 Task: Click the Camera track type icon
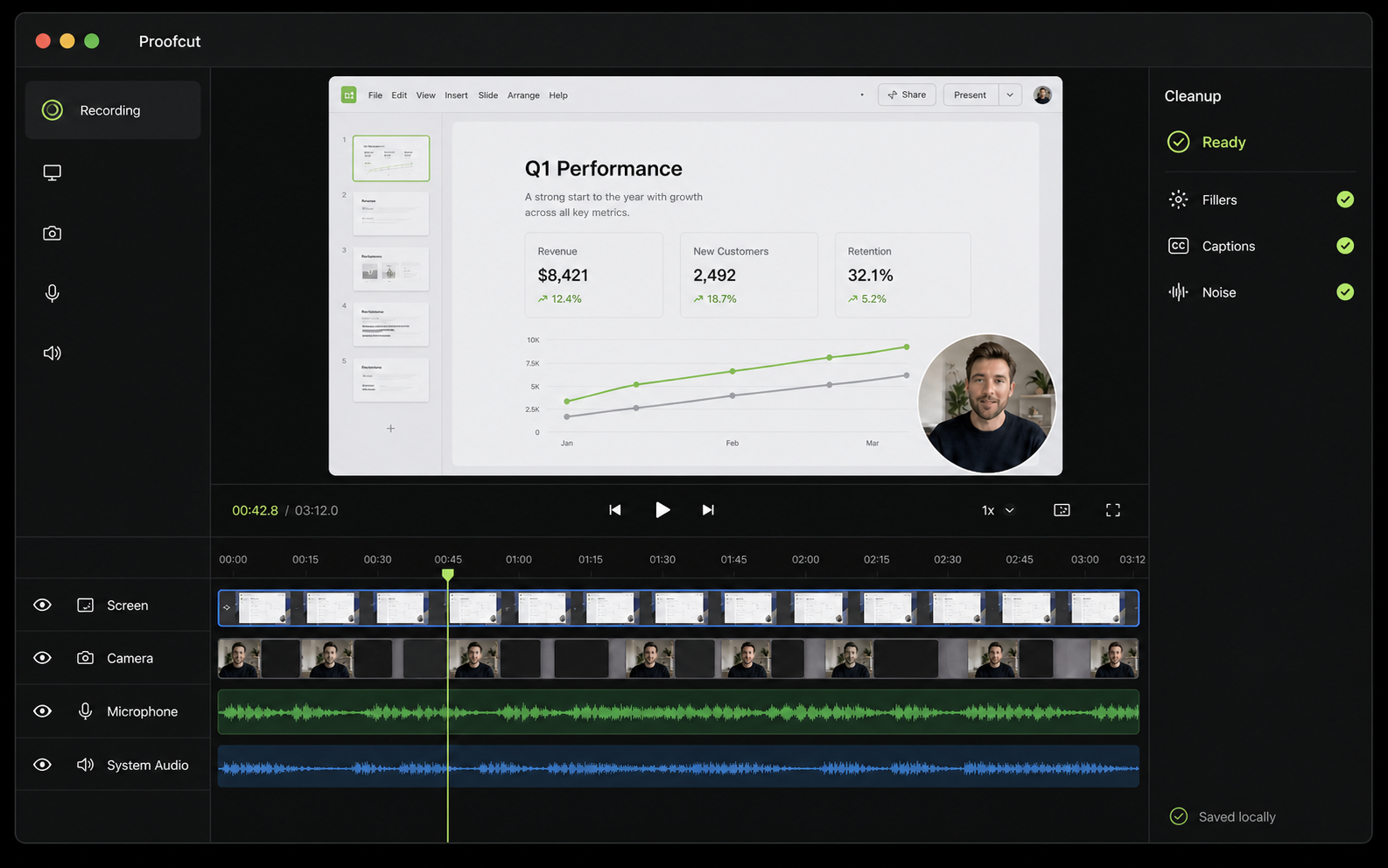point(85,658)
